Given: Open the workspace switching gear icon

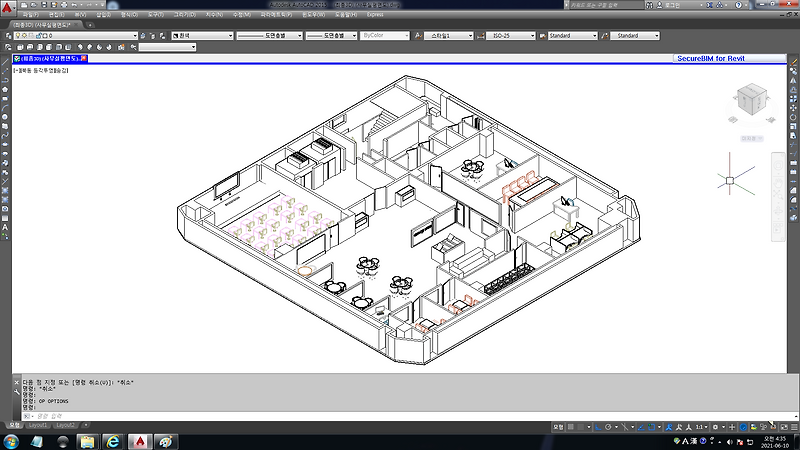Looking at the screenshot, I should point(715,427).
